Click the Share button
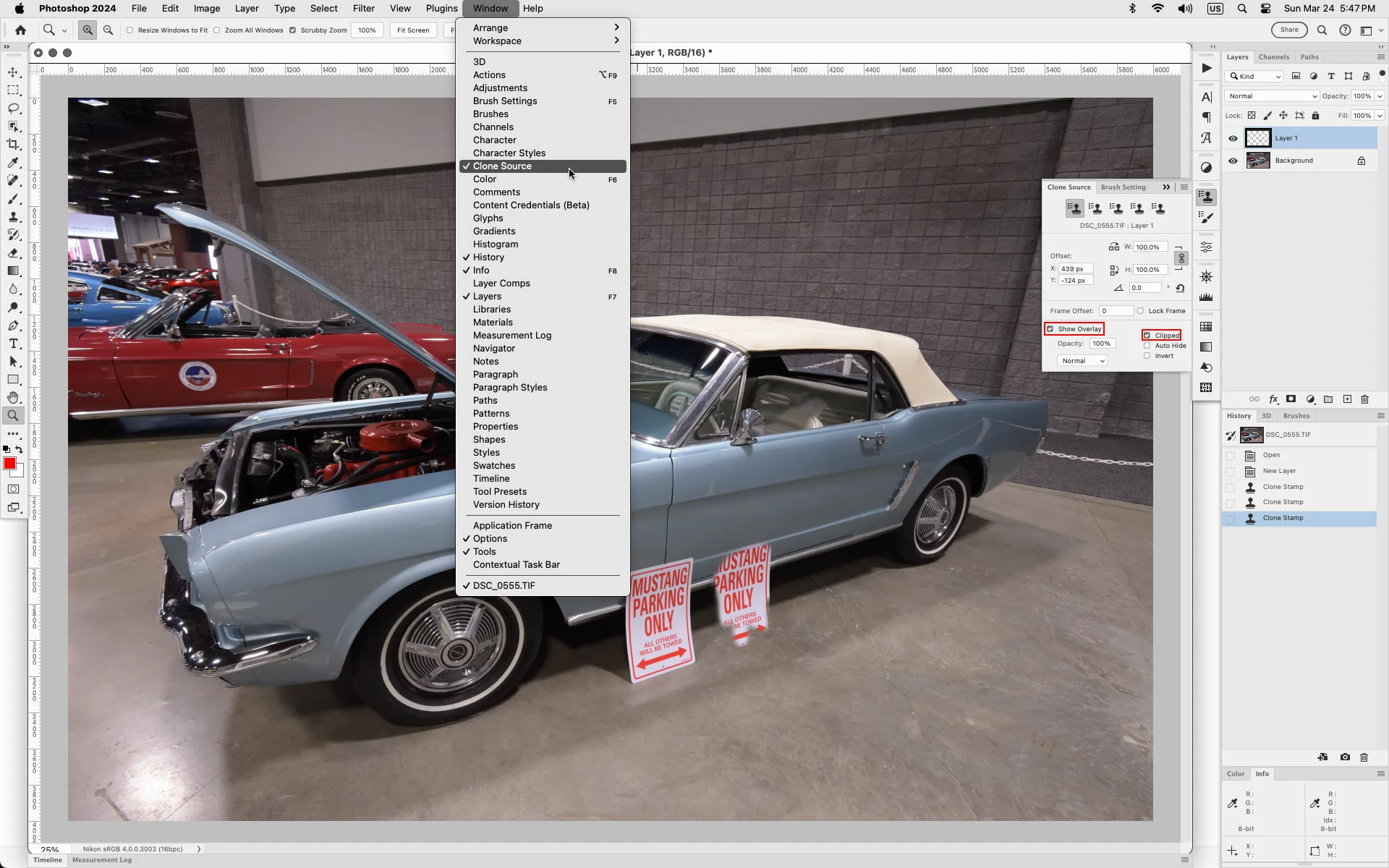1389x868 pixels. click(x=1289, y=30)
